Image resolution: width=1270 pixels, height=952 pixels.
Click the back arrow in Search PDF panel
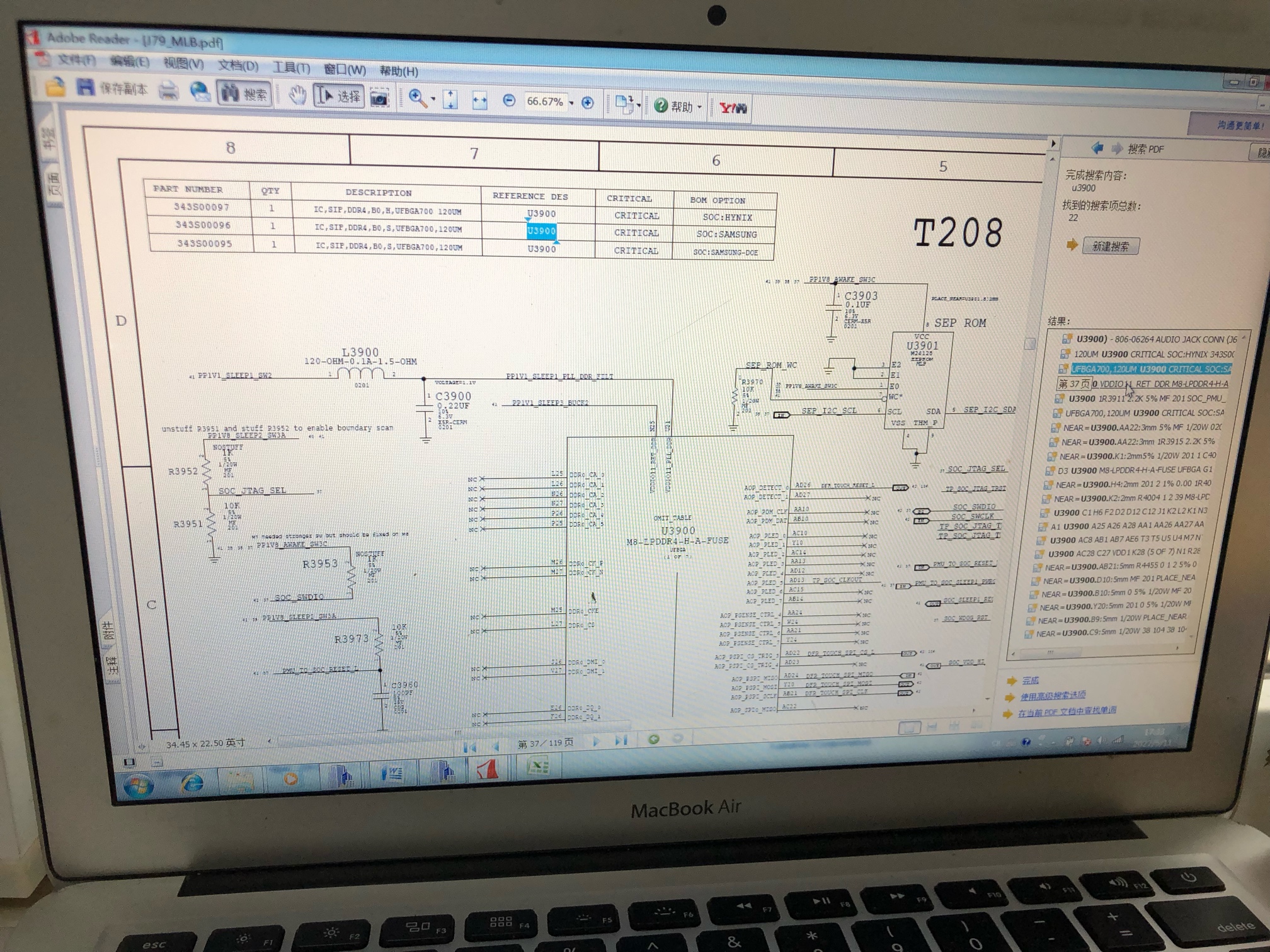click(x=1097, y=148)
